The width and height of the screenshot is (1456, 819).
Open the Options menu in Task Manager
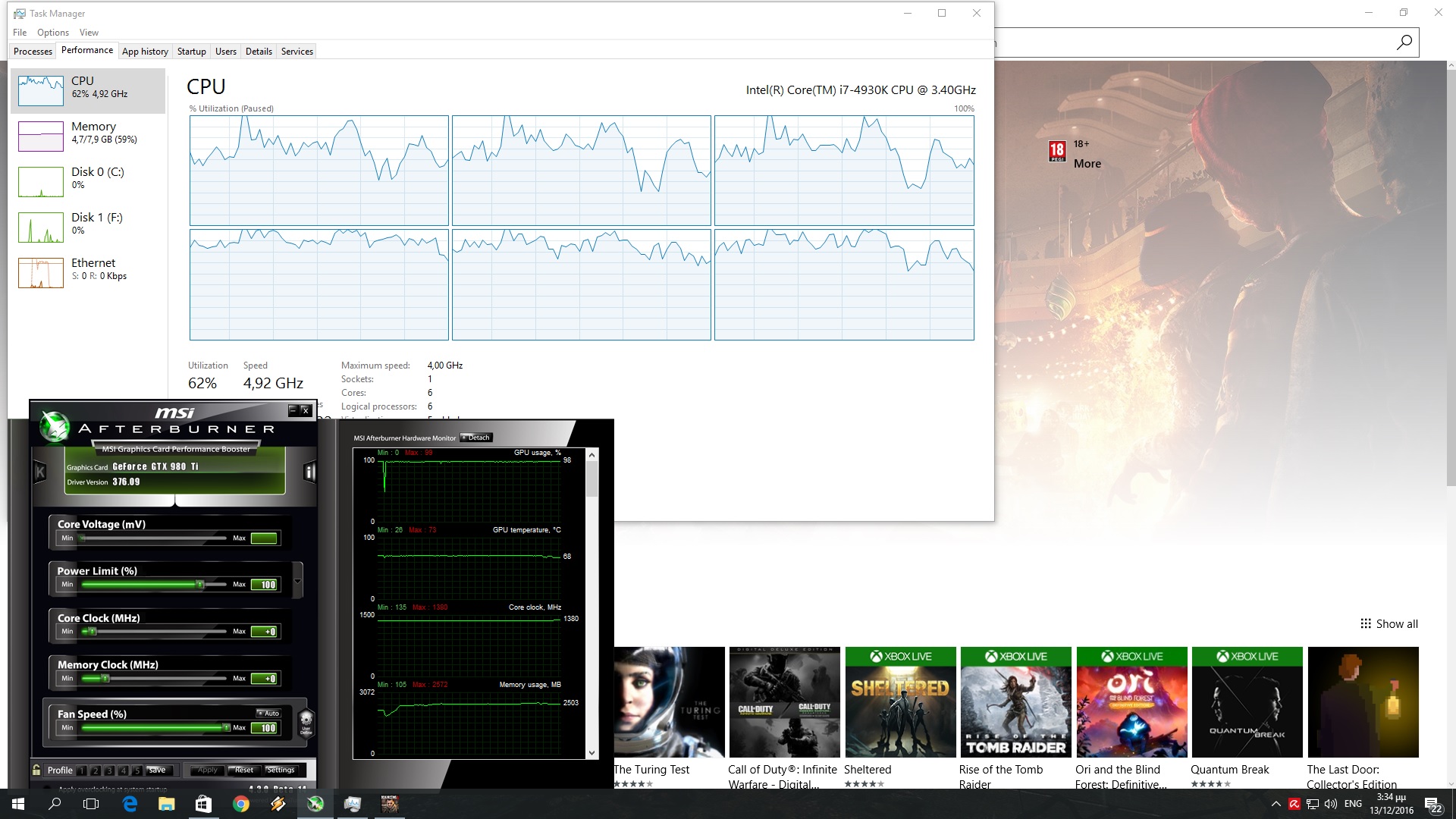point(52,33)
